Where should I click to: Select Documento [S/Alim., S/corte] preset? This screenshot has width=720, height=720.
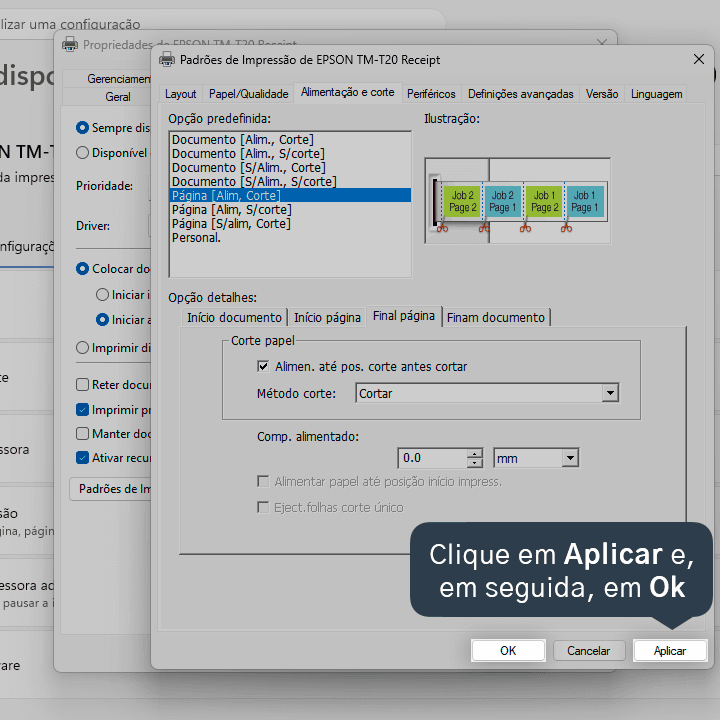290,182
